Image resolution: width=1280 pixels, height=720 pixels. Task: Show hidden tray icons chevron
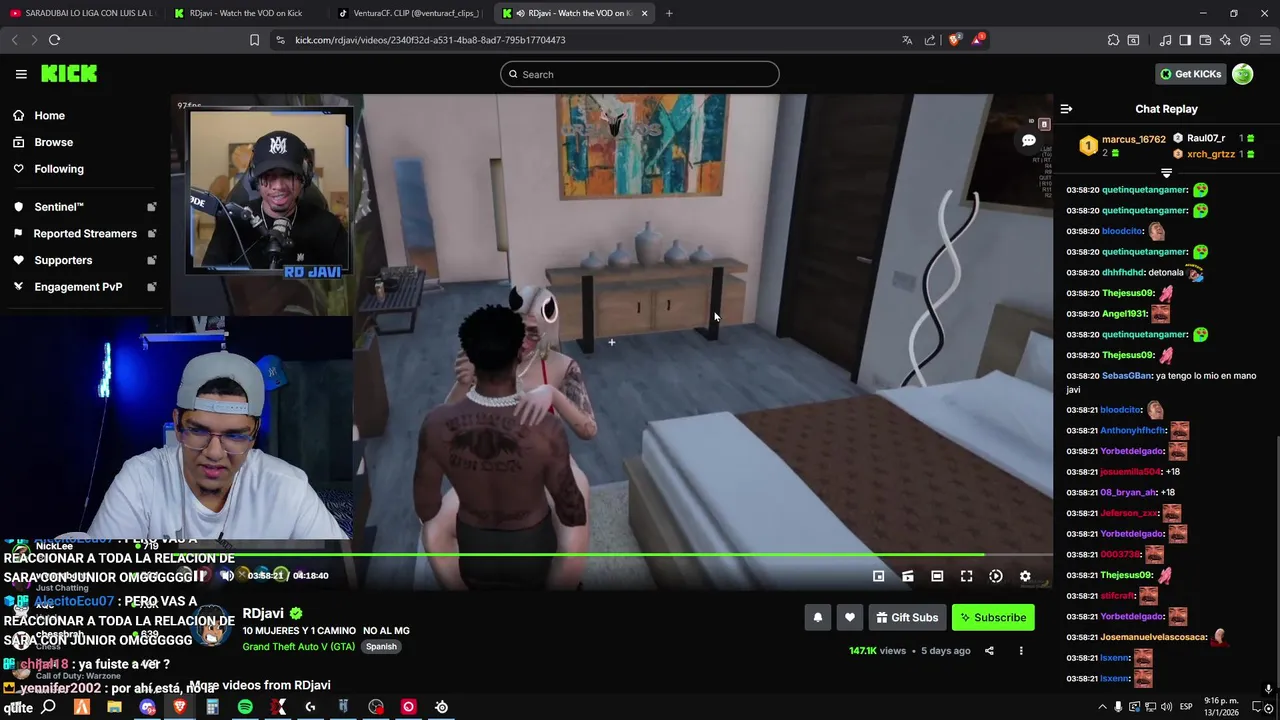pos(1103,707)
